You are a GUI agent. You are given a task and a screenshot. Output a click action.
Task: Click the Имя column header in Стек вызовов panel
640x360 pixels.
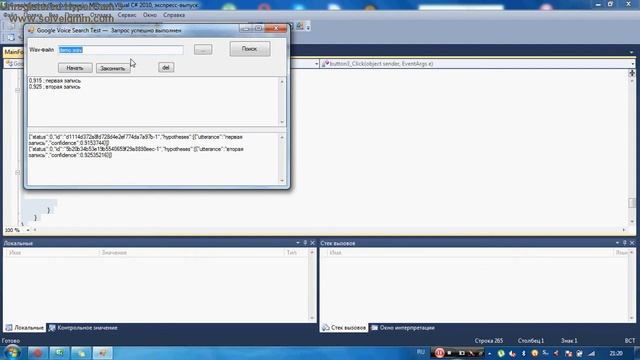(x=469, y=253)
